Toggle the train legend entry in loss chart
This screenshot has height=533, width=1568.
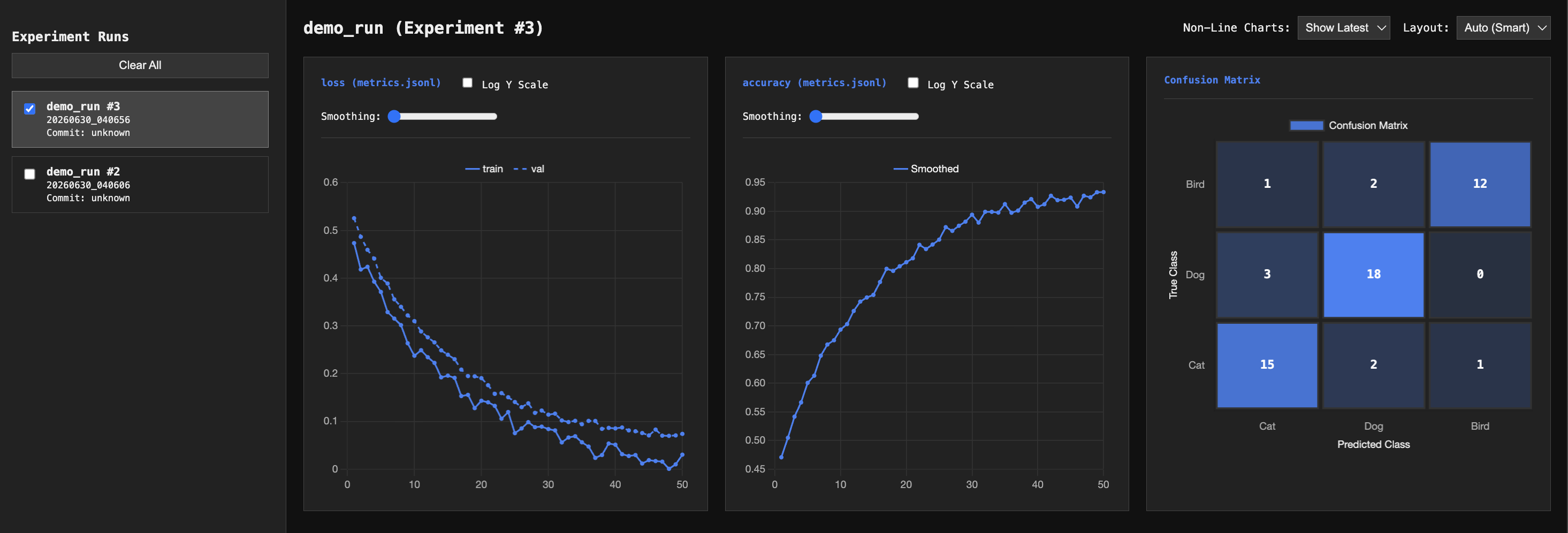(x=484, y=169)
